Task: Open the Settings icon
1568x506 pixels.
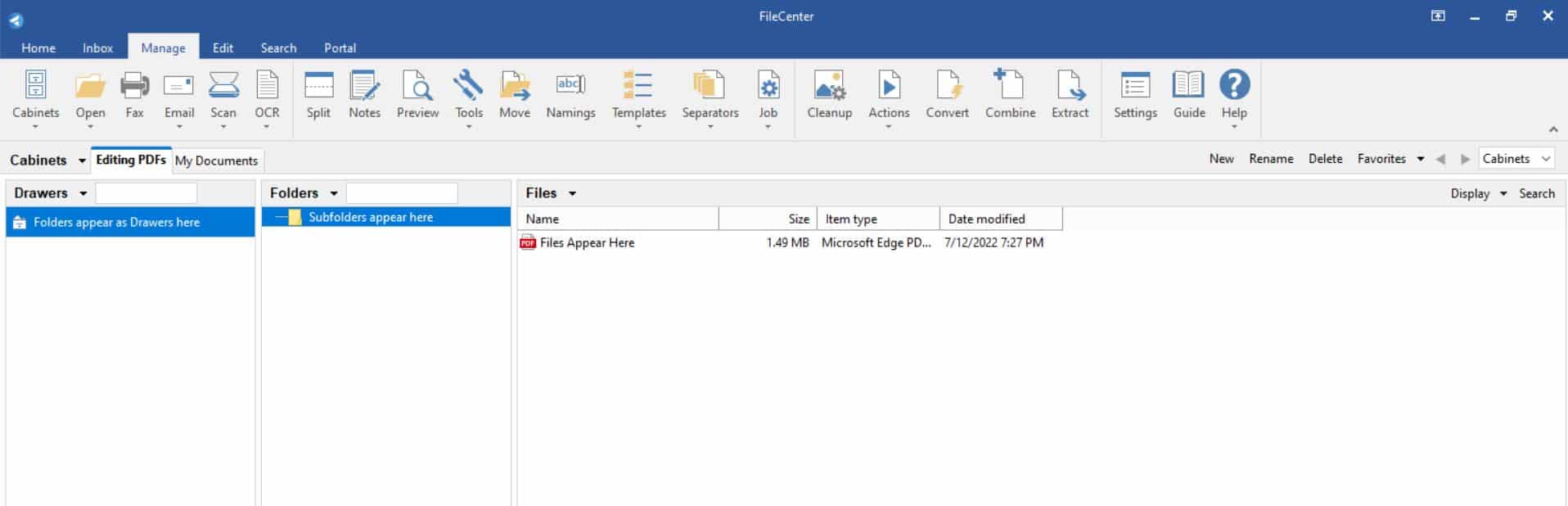Action: 1135,85
